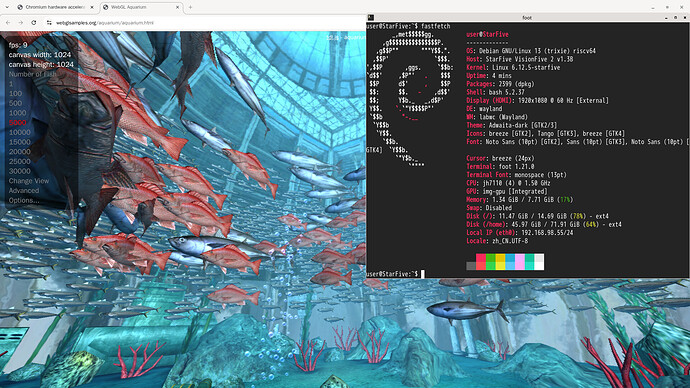
Task: Close the Chromium hardware acceleration tab
Action: (x=92, y=7)
